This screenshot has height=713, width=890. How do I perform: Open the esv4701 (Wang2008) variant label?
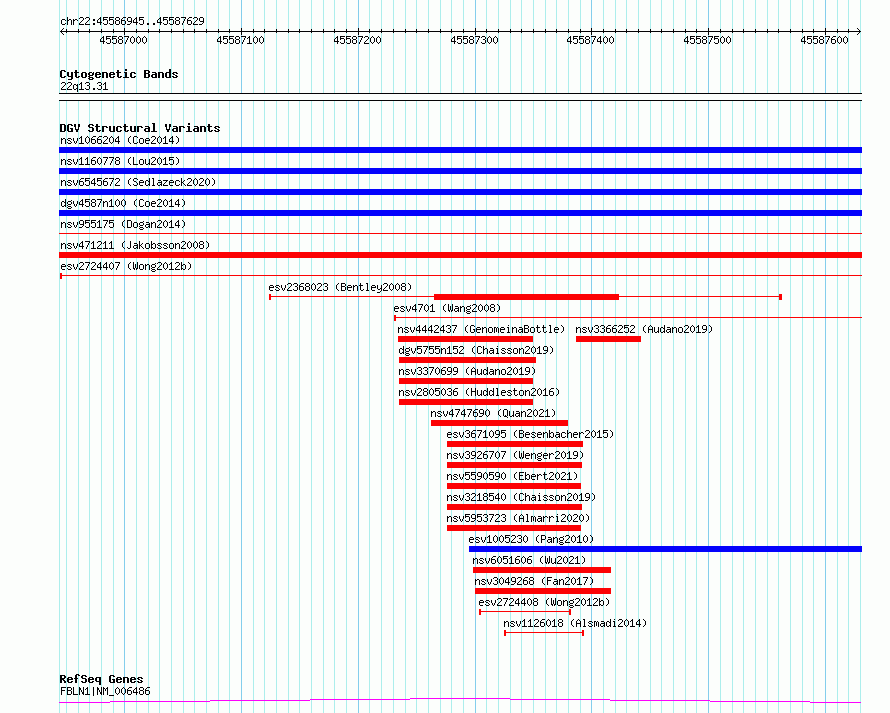click(x=447, y=308)
